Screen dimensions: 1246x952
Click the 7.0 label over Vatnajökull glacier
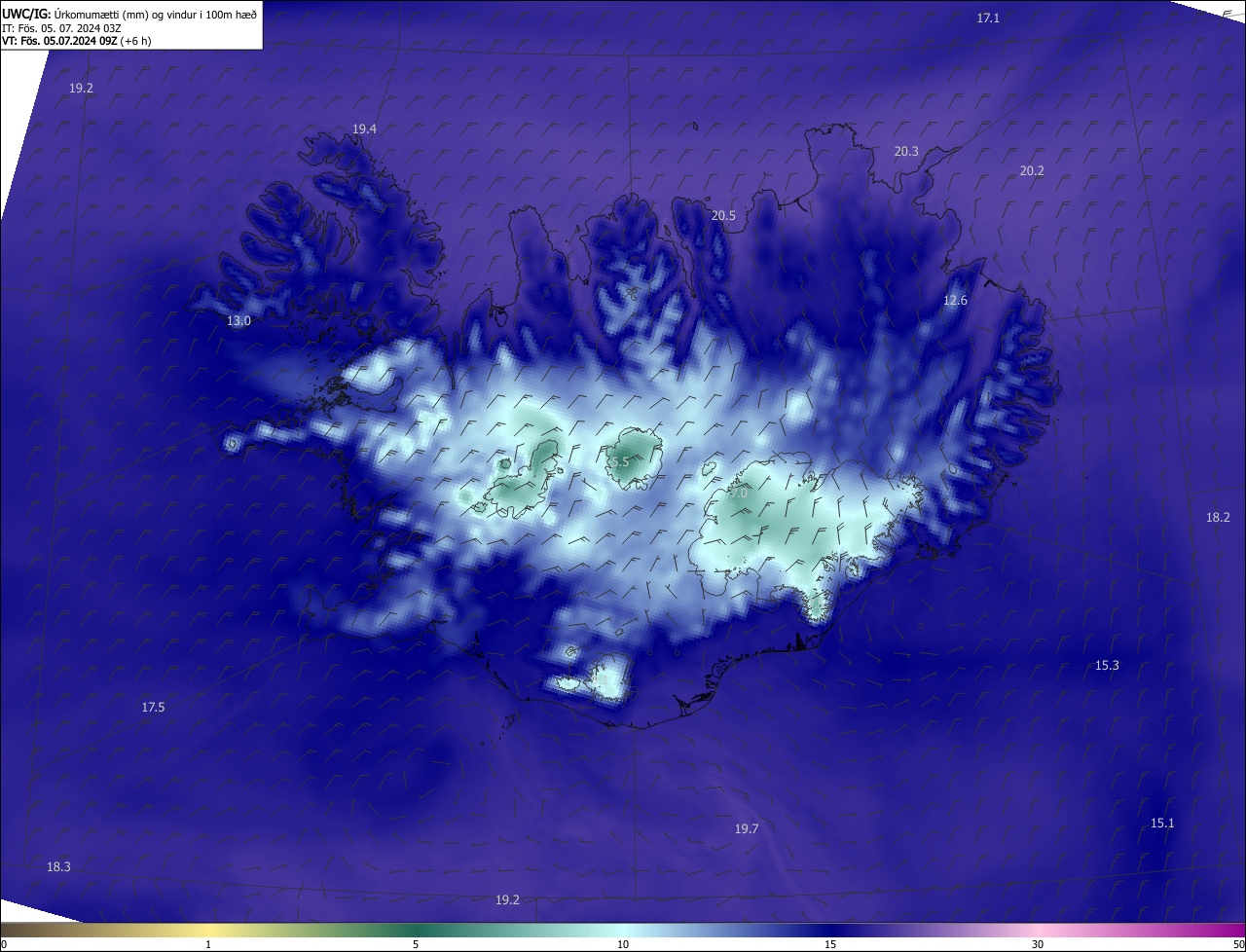pyautogui.click(x=739, y=494)
